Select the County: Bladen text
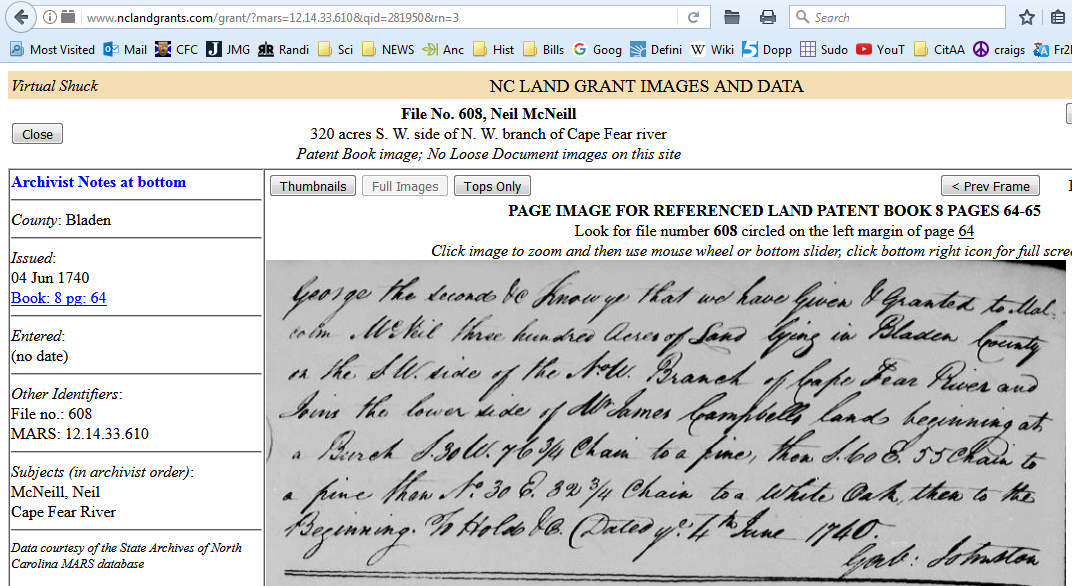1072x586 pixels. pos(61,219)
